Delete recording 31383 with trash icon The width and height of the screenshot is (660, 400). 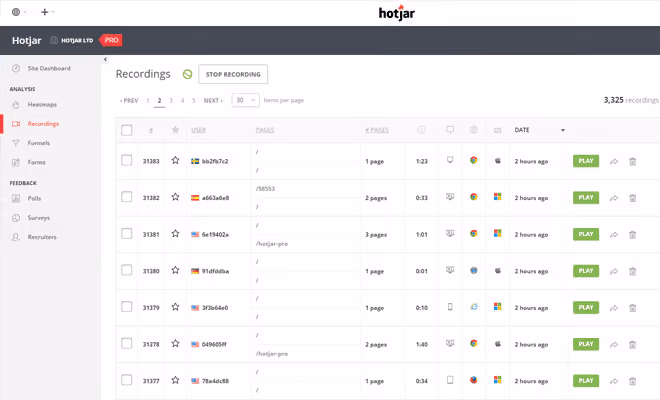[632, 161]
